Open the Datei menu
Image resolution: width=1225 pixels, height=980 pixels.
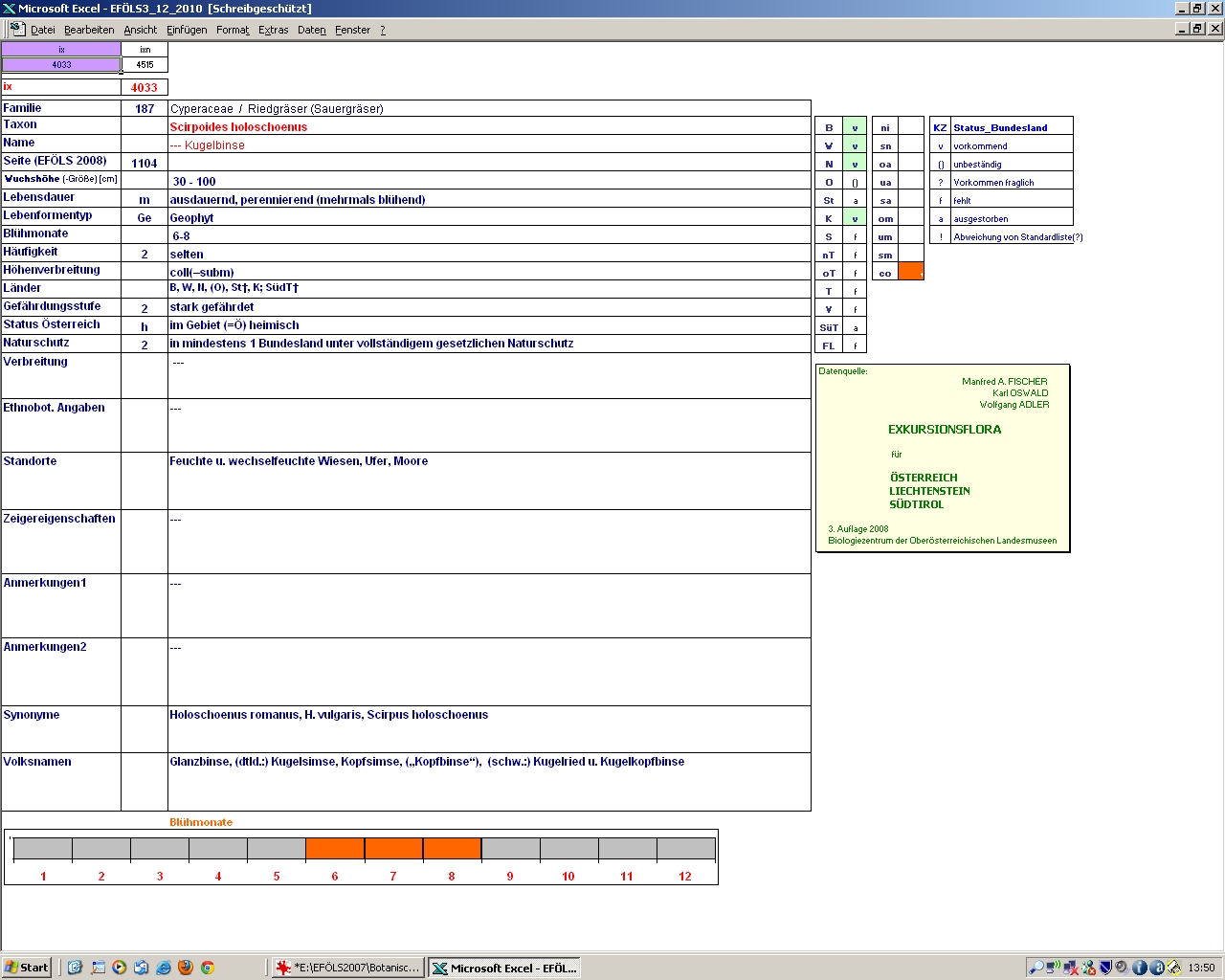tap(43, 30)
